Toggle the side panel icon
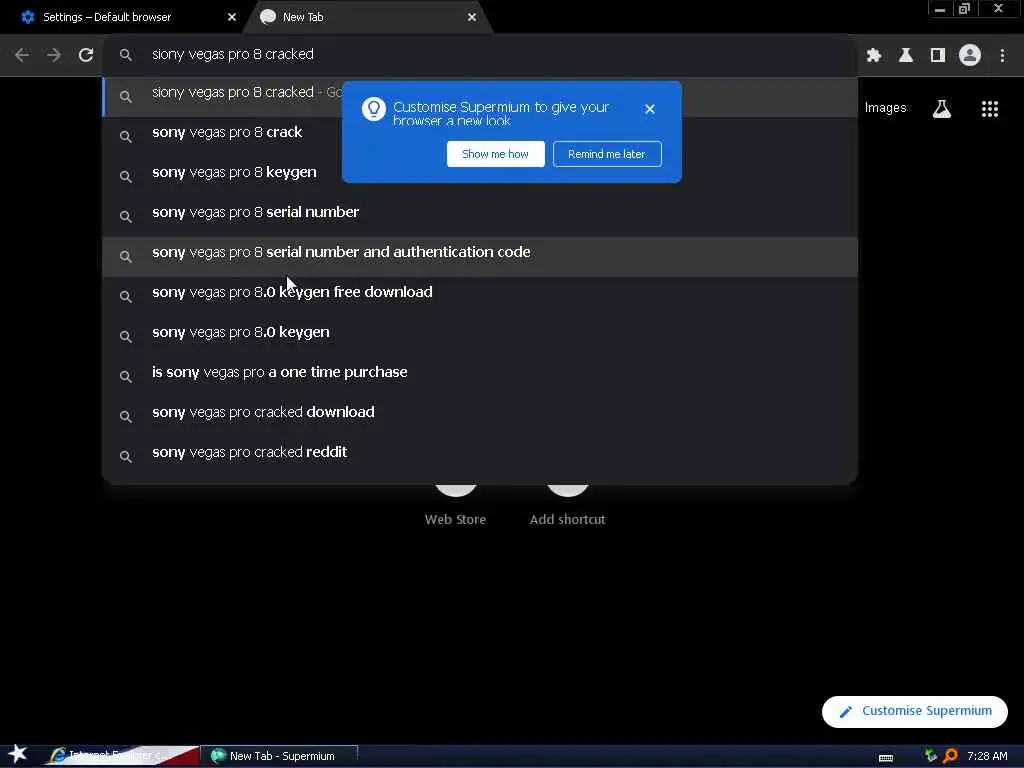 click(938, 56)
